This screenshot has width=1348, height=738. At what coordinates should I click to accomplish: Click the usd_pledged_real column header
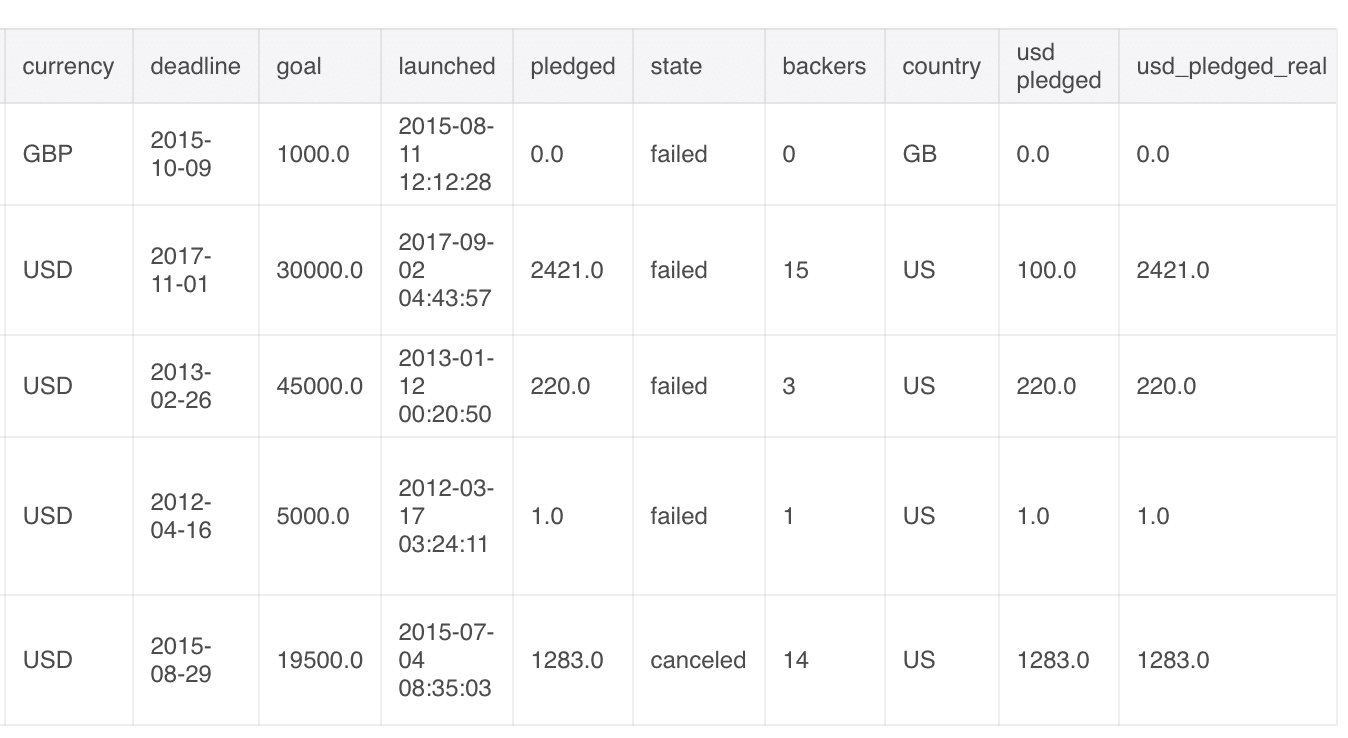click(1231, 66)
